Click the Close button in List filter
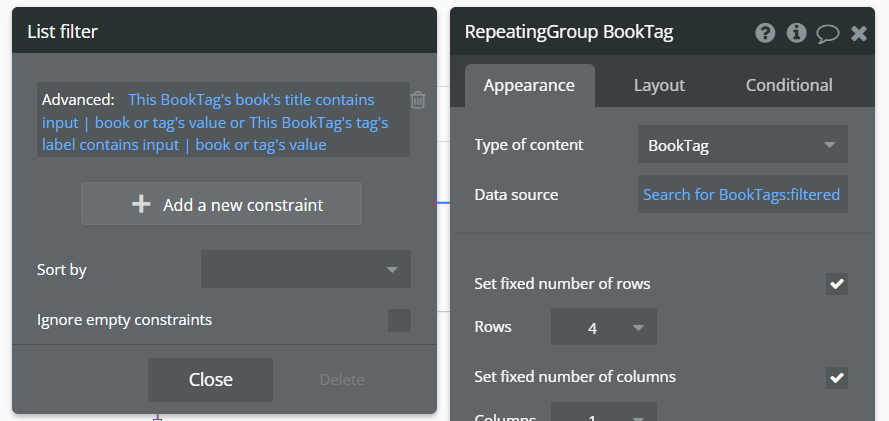 click(x=210, y=380)
